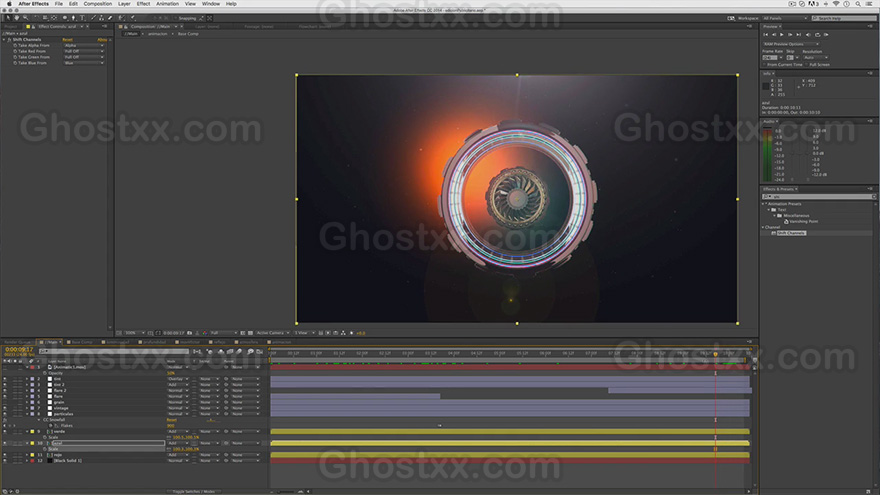Screen dimensions: 880x495
Task: Toggle visibility of tint layer
Action: (x=5, y=379)
